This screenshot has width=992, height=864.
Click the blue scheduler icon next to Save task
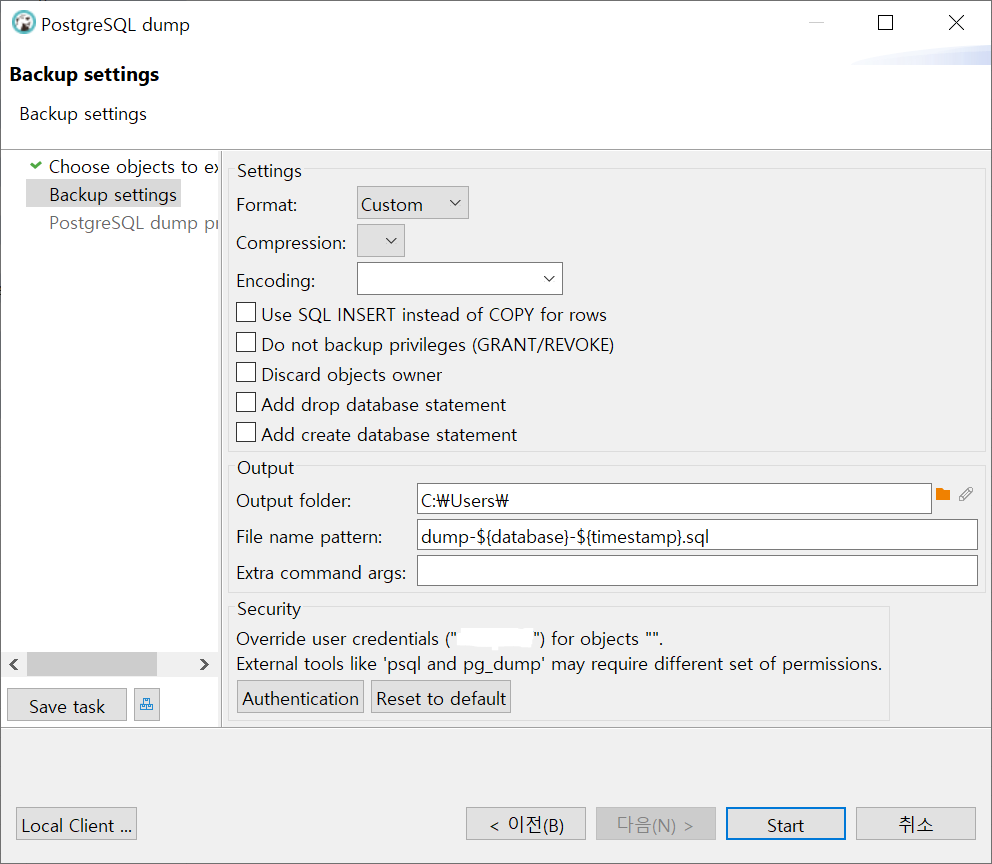click(x=146, y=705)
